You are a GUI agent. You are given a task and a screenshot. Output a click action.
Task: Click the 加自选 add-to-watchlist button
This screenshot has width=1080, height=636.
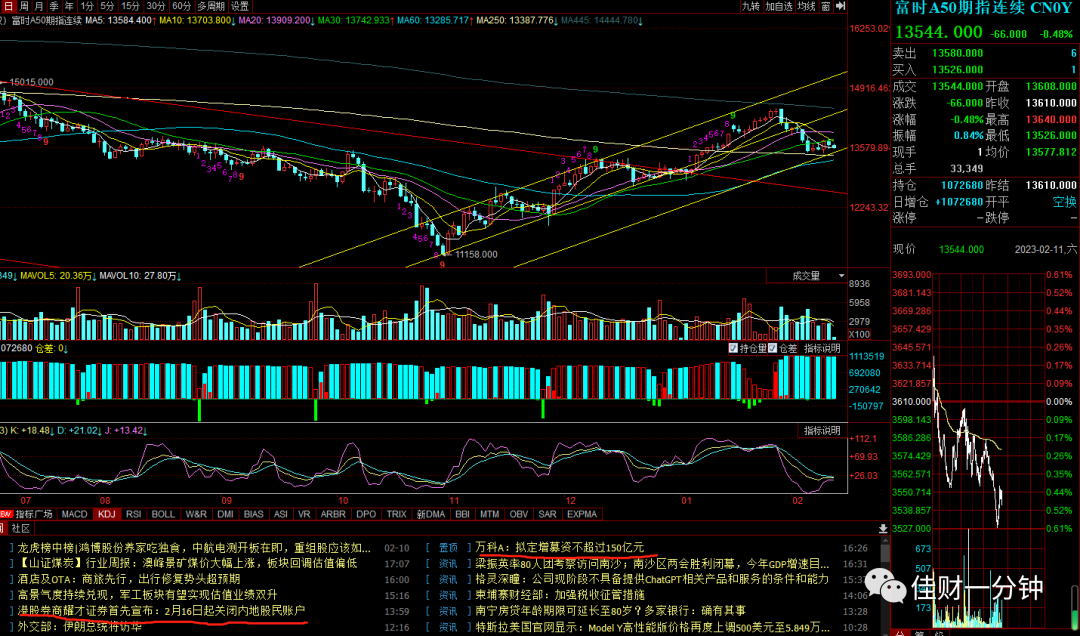778,6
